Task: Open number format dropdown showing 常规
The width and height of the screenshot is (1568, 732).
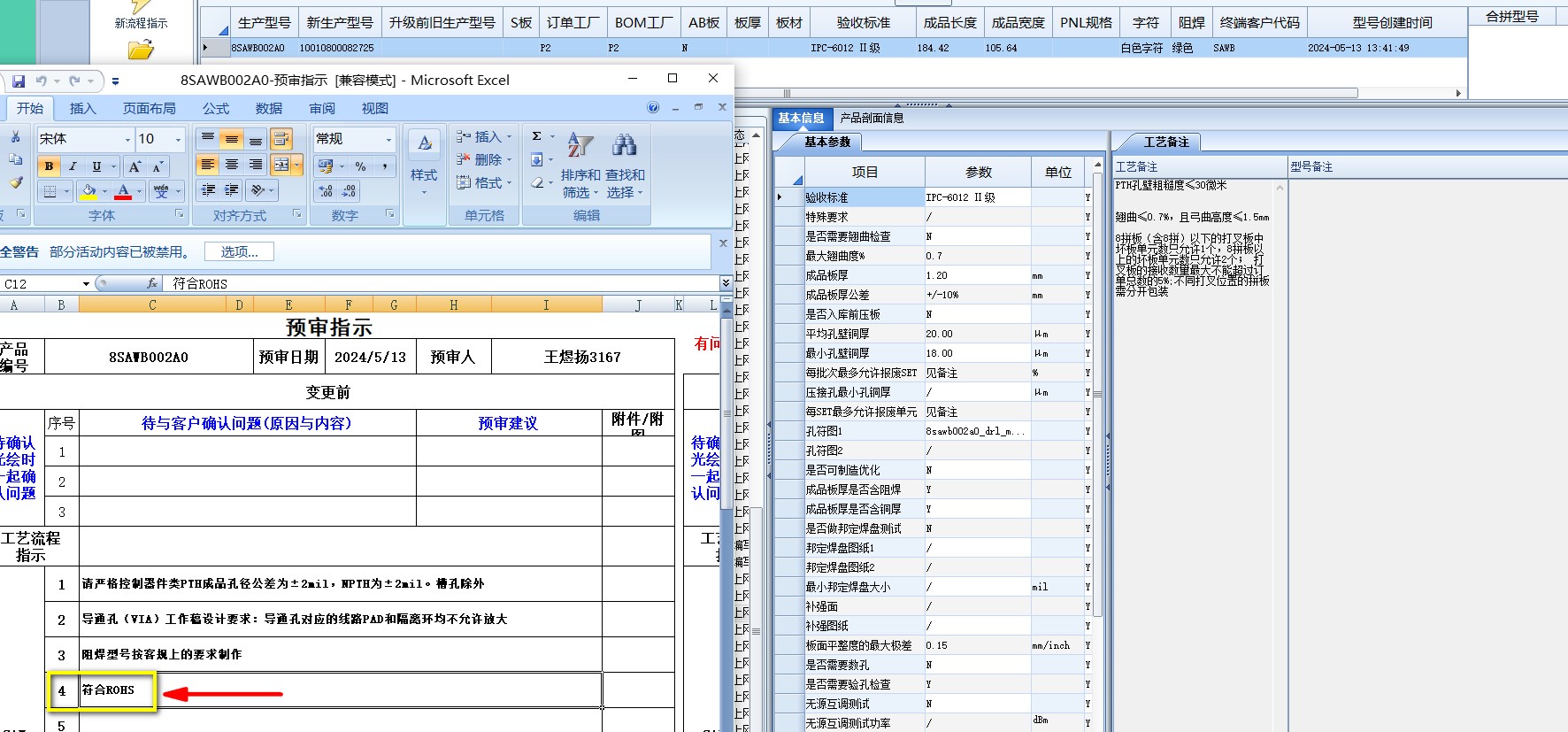Action: pos(388,139)
